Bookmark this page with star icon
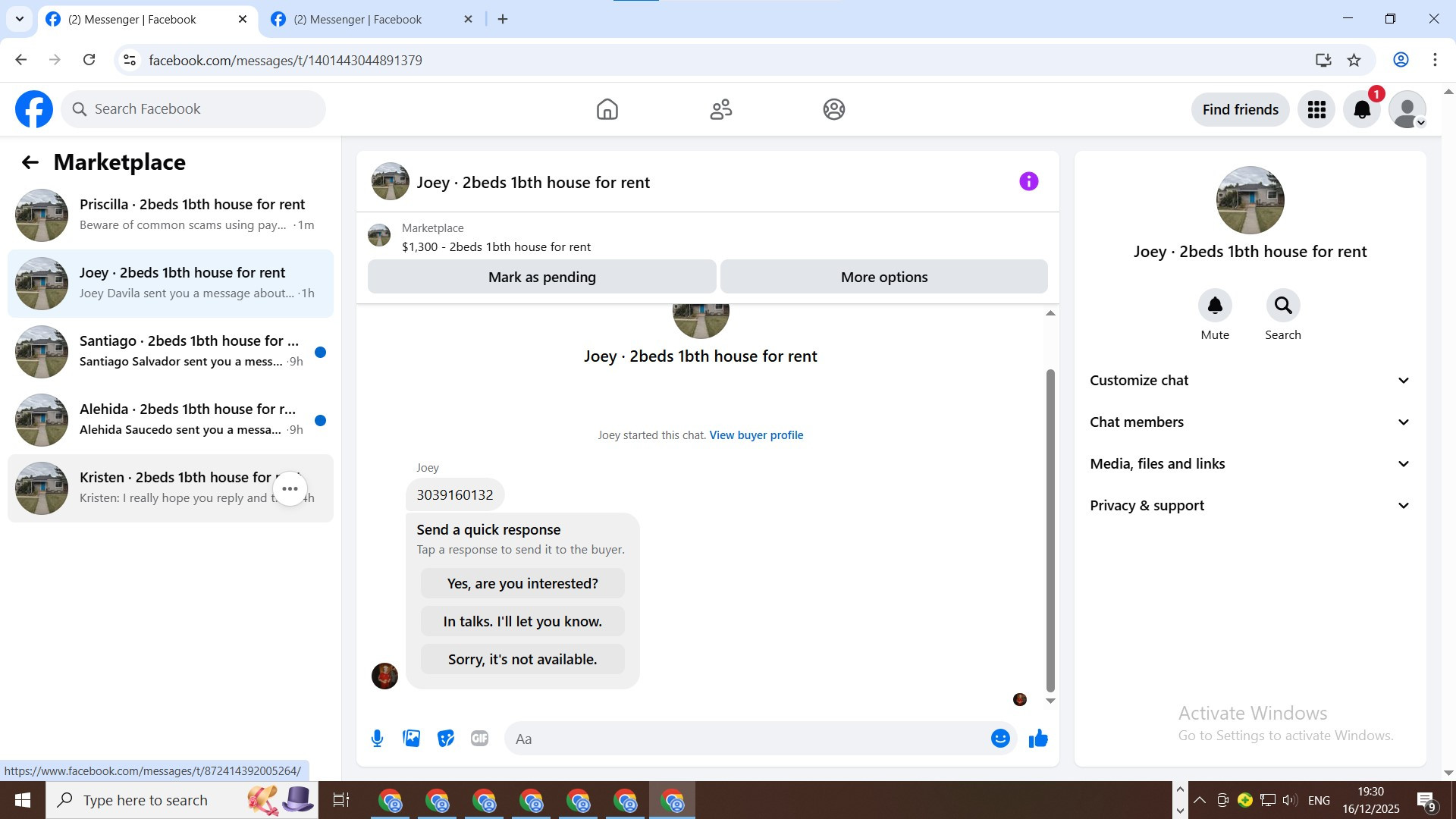 1354,60
